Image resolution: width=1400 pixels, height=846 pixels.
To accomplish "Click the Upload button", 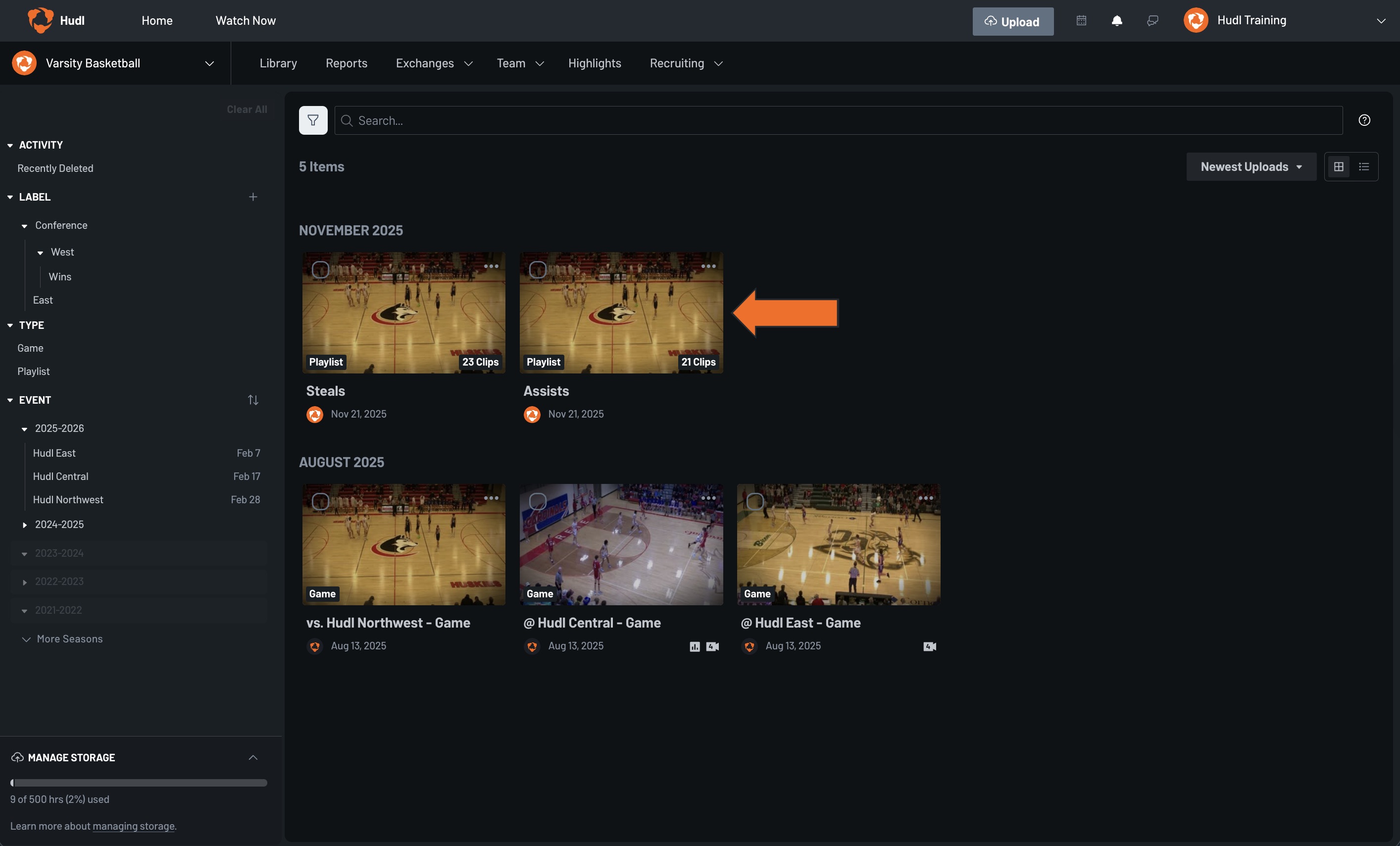I will click(1012, 21).
